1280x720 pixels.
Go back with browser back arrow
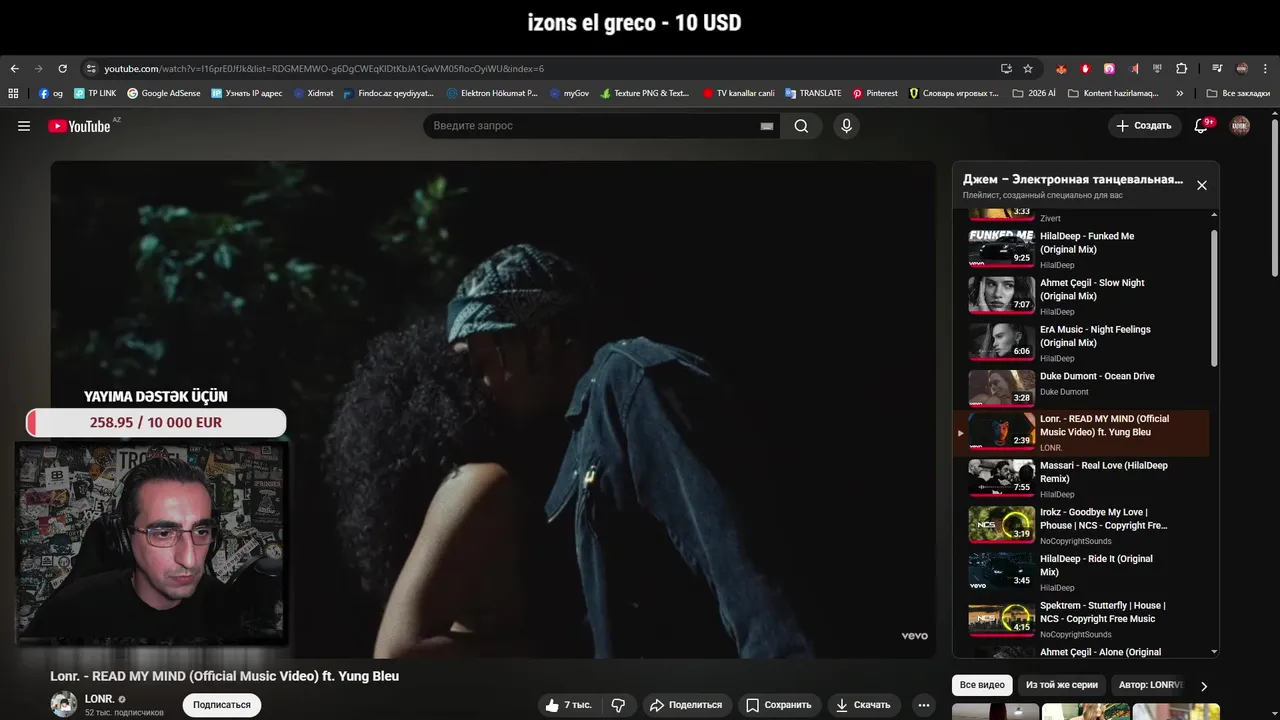(14, 69)
